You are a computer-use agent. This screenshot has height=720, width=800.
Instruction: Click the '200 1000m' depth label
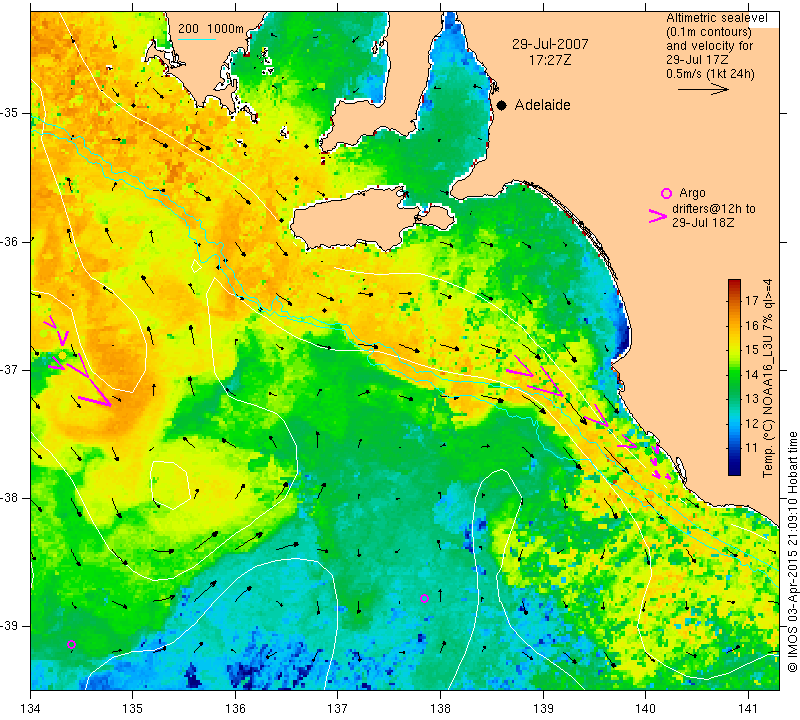tap(211, 29)
